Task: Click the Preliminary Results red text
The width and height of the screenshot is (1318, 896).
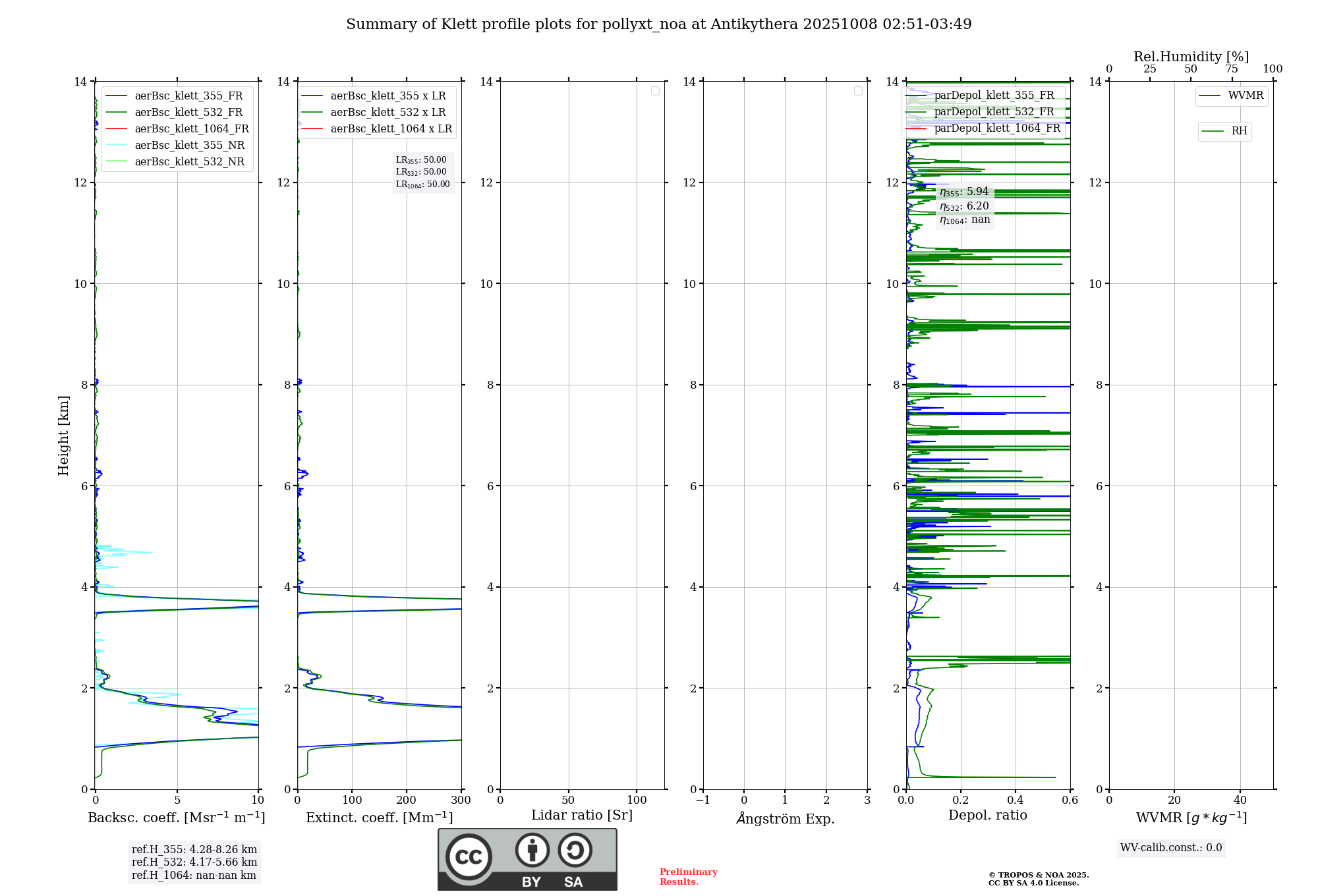Action: point(688,876)
